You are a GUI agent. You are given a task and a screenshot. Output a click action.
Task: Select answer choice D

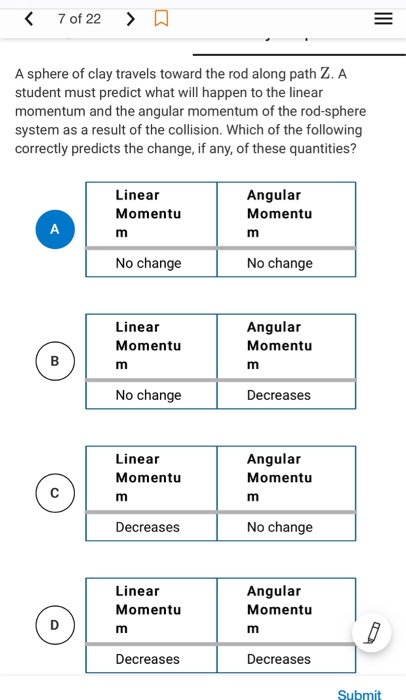[55, 625]
